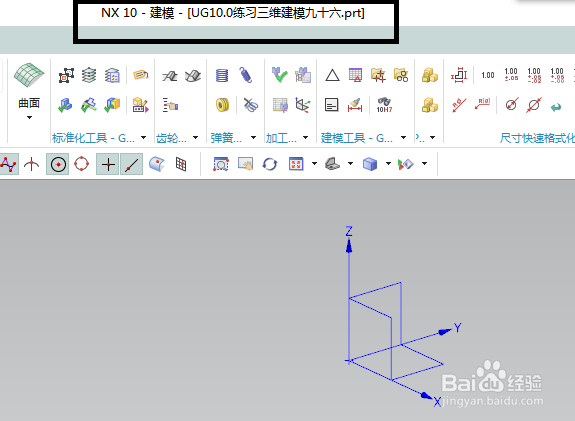Image resolution: width=575 pixels, height=421 pixels.
Task: Expand the 齿轮 group dropdown
Action: [x=195, y=138]
